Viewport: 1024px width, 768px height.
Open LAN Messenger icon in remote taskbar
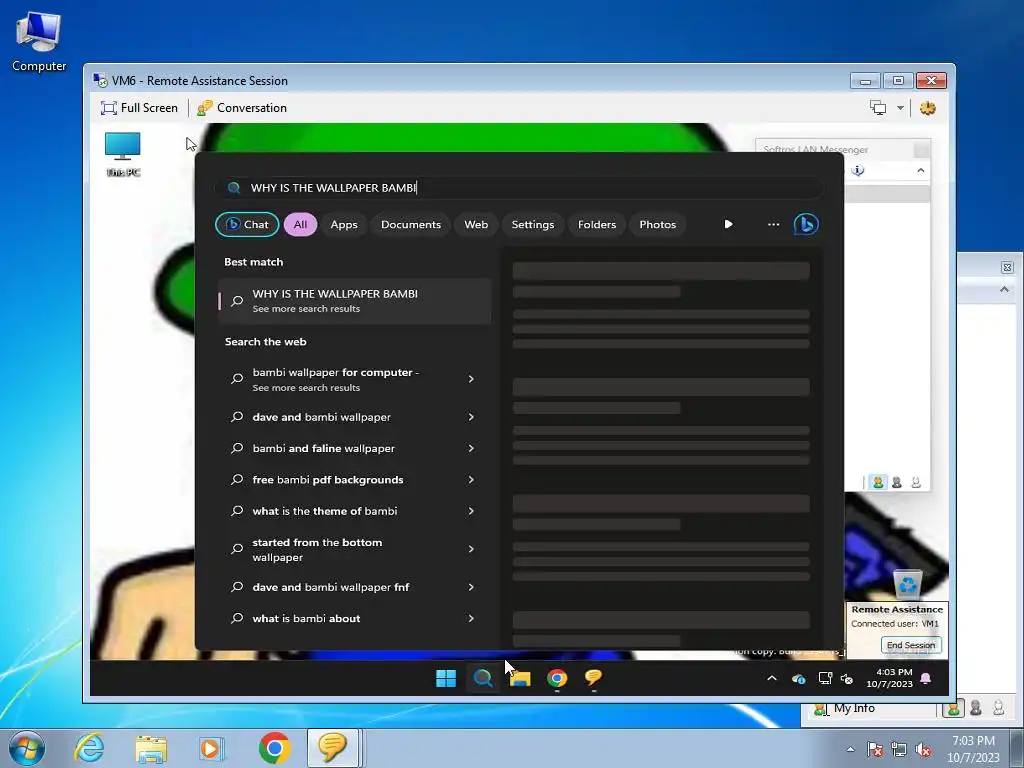pos(594,679)
